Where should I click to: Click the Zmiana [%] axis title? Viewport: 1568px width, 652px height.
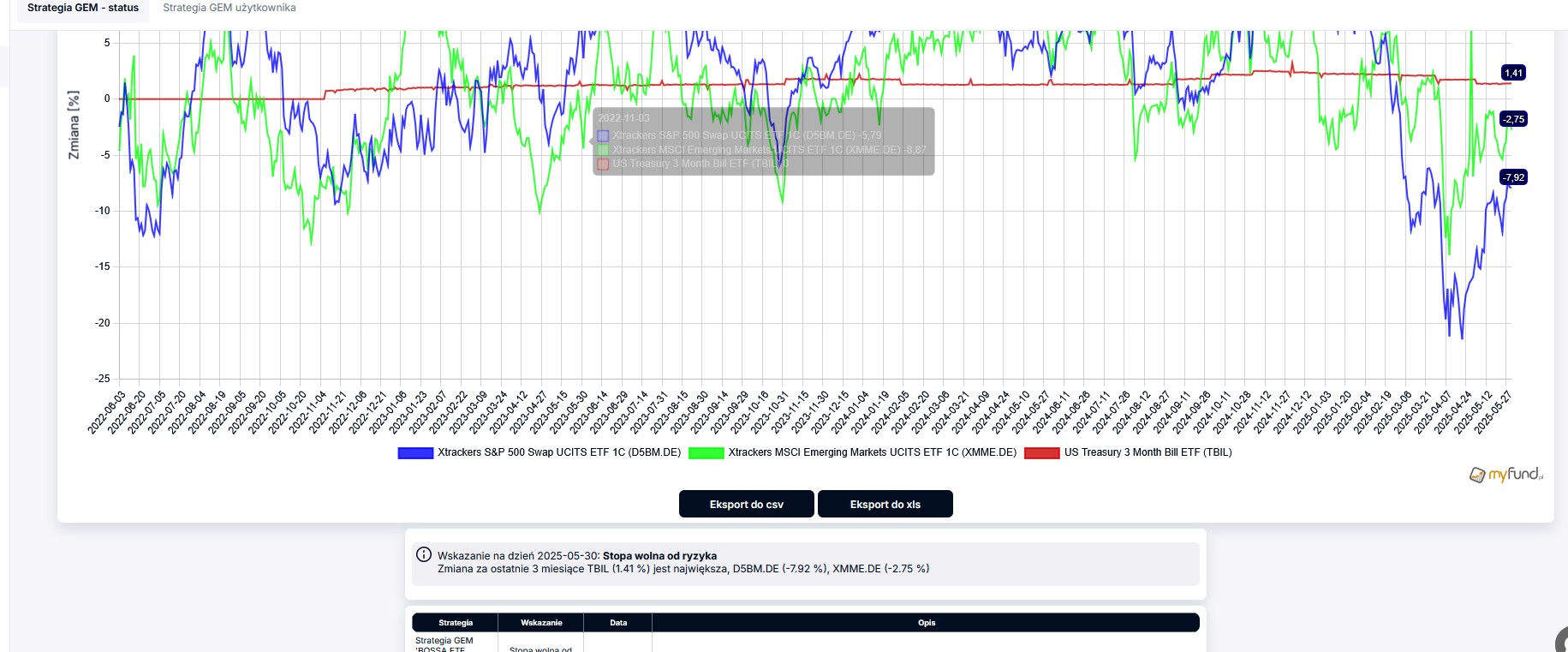point(74,124)
